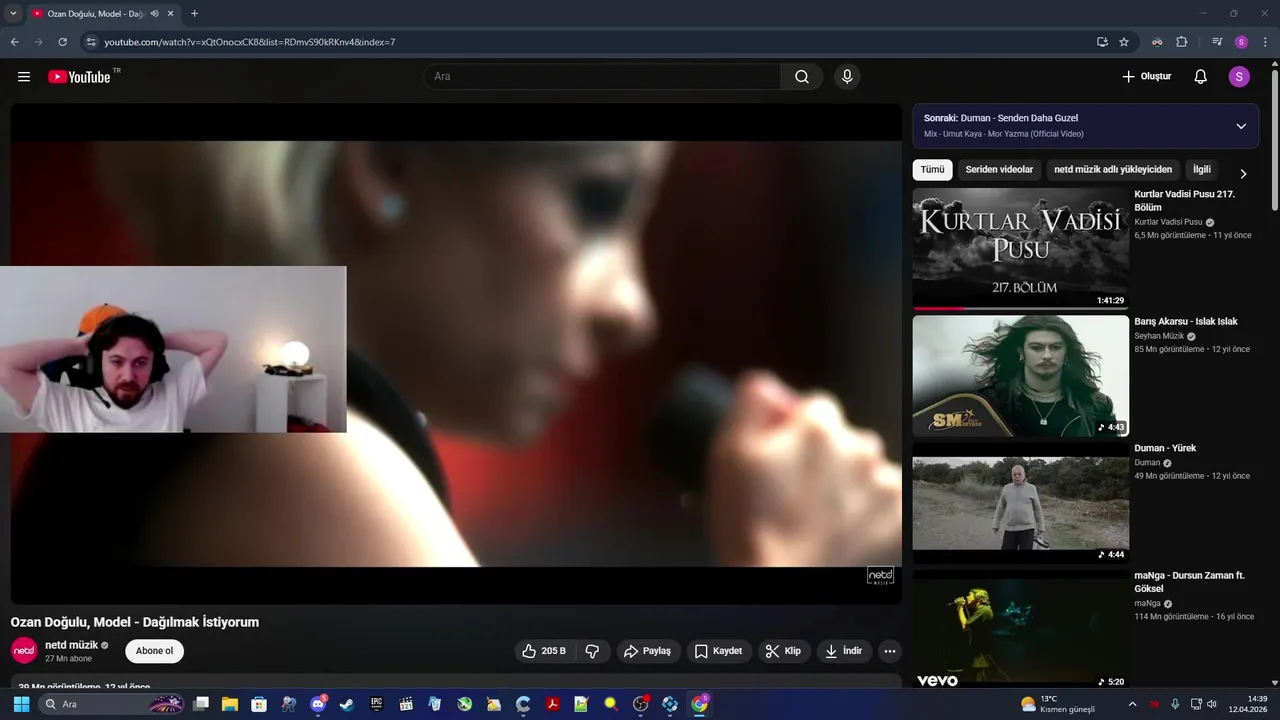Click the Klip clip button
Screen dimensions: 1280x720
click(x=783, y=651)
